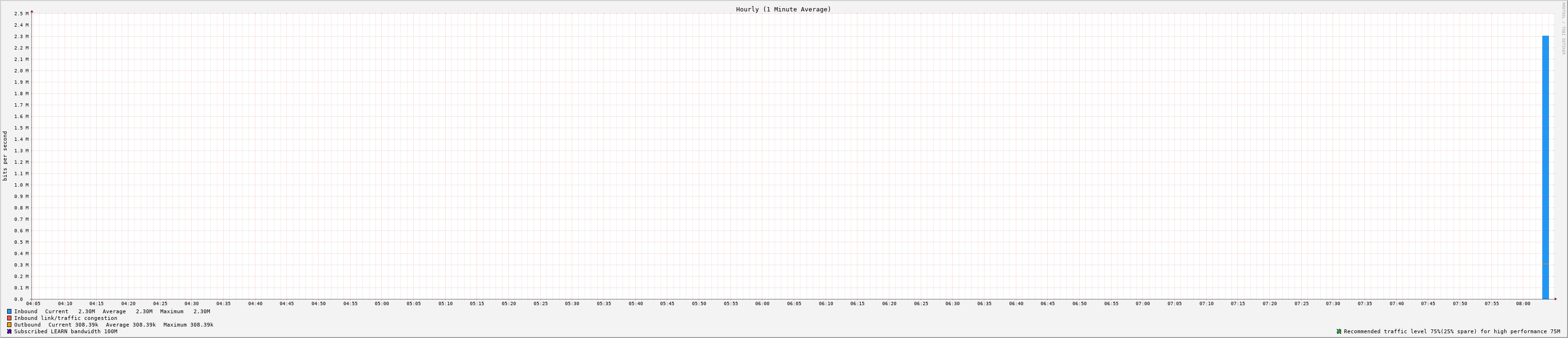The width and height of the screenshot is (1568, 338).
Task: Click the red Inbound congestion legend swatch
Action: click(x=9, y=318)
